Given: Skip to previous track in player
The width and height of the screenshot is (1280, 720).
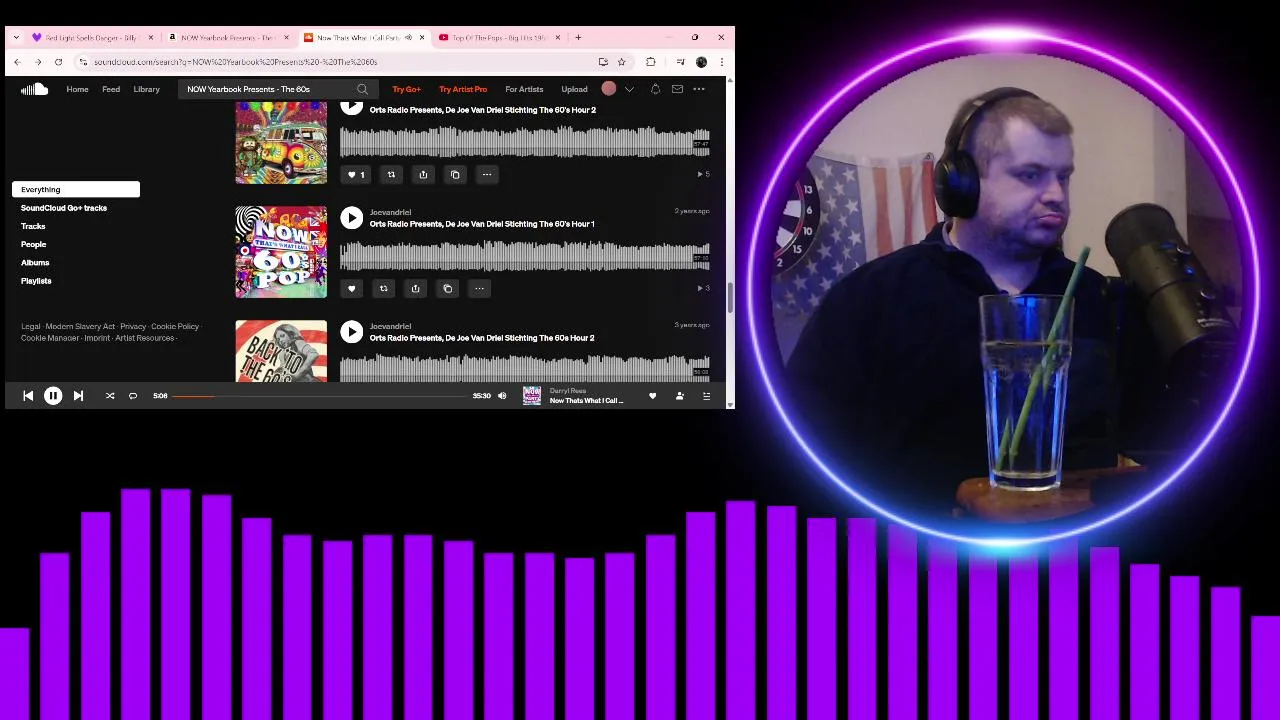Looking at the screenshot, I should pos(28,396).
